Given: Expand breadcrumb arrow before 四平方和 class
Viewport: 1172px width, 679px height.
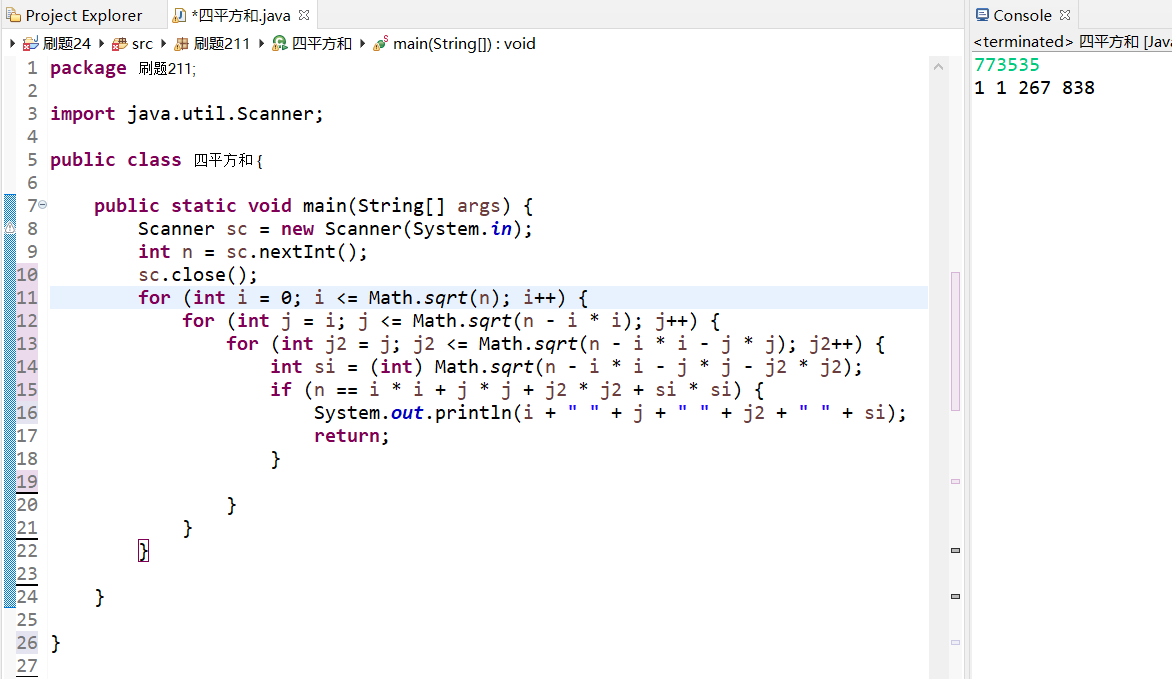Looking at the screenshot, I should coord(262,44).
